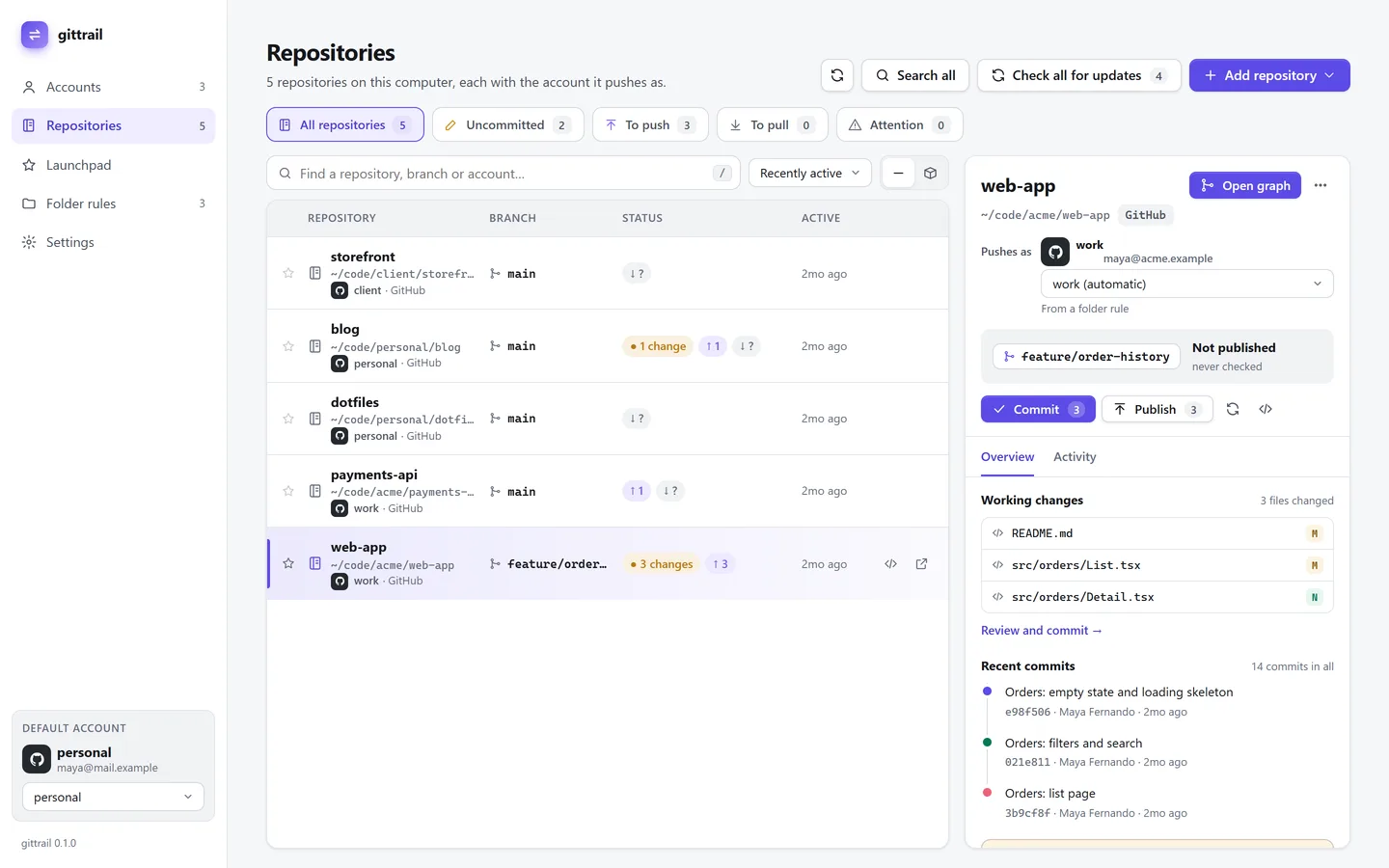Open the more options ellipsis for web-app

tap(1321, 185)
